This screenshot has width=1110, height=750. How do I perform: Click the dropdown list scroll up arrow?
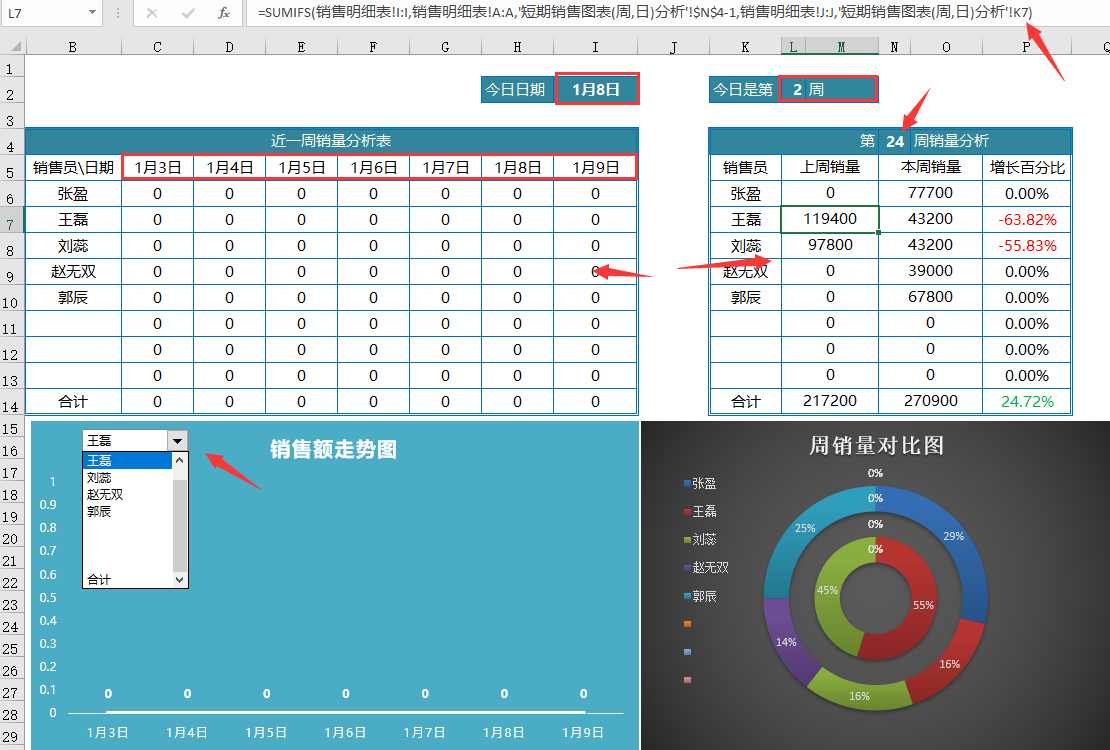180,460
